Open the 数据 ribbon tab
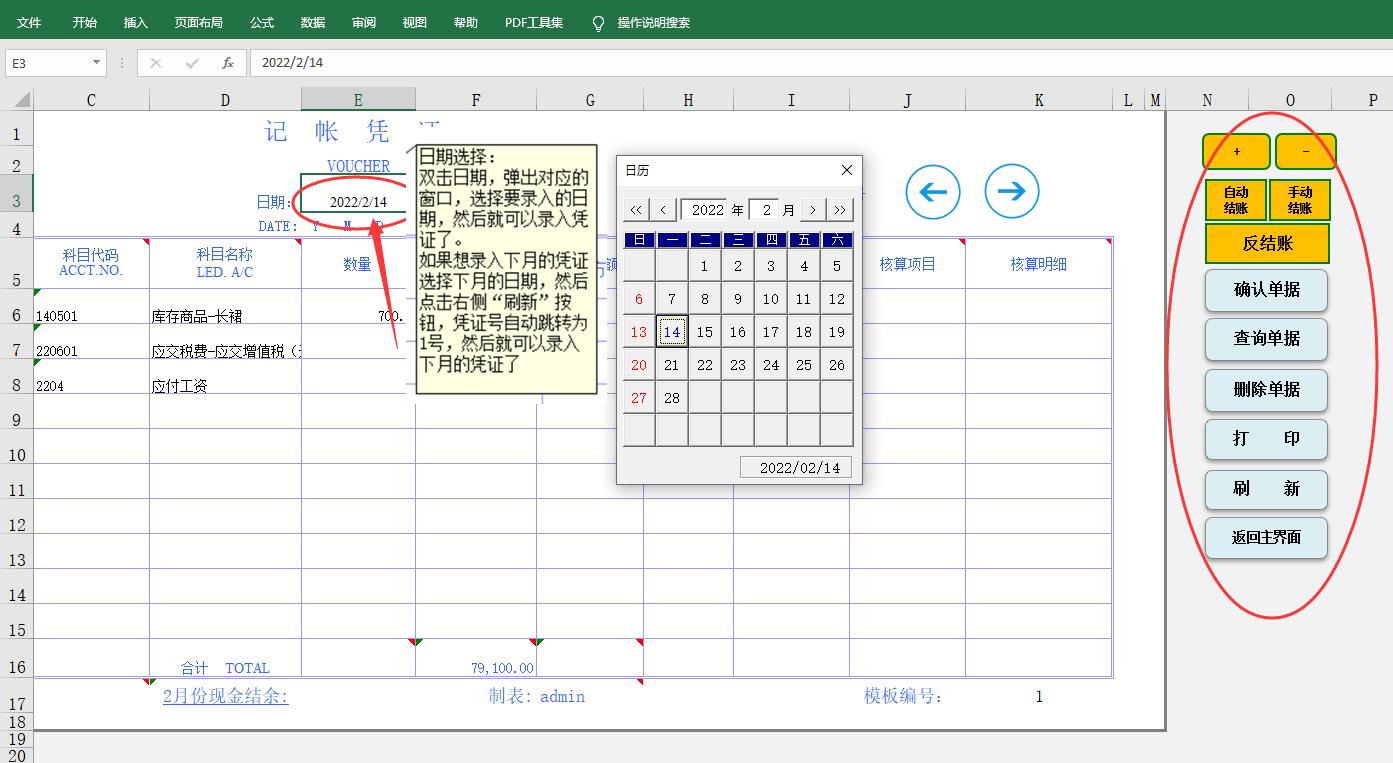 313,22
